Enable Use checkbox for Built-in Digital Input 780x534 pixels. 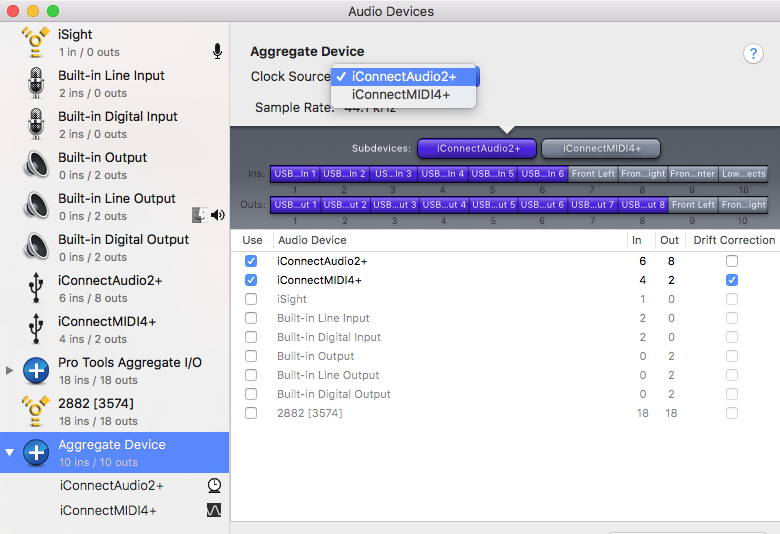(251, 337)
